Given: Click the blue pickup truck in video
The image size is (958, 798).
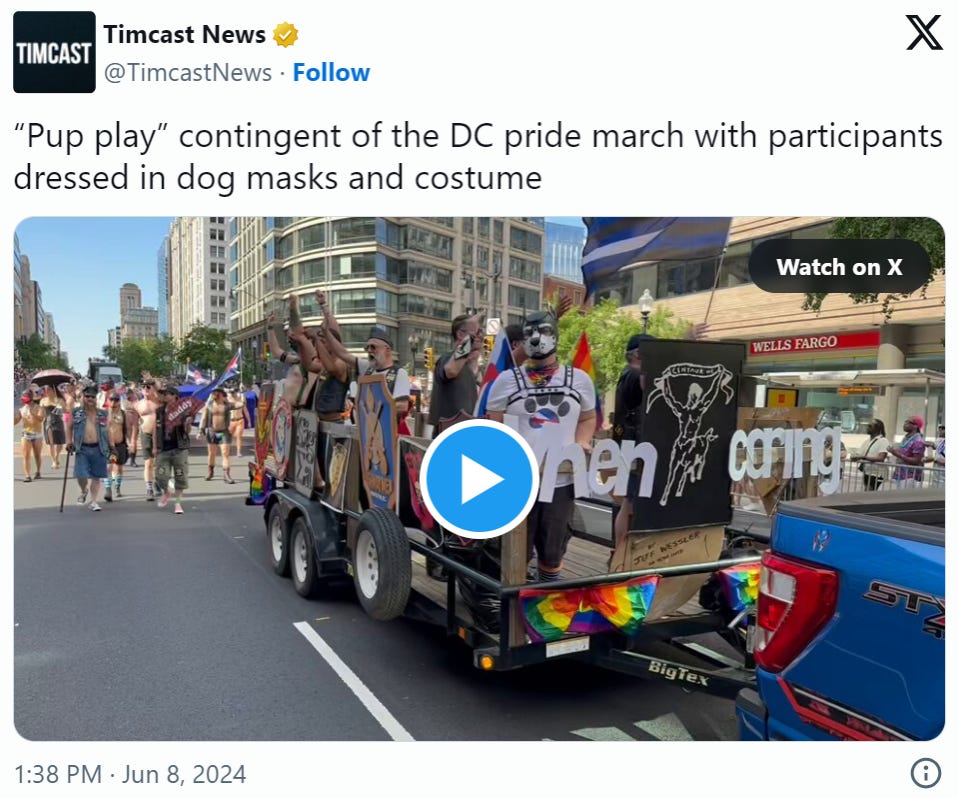Looking at the screenshot, I should 849,617.
